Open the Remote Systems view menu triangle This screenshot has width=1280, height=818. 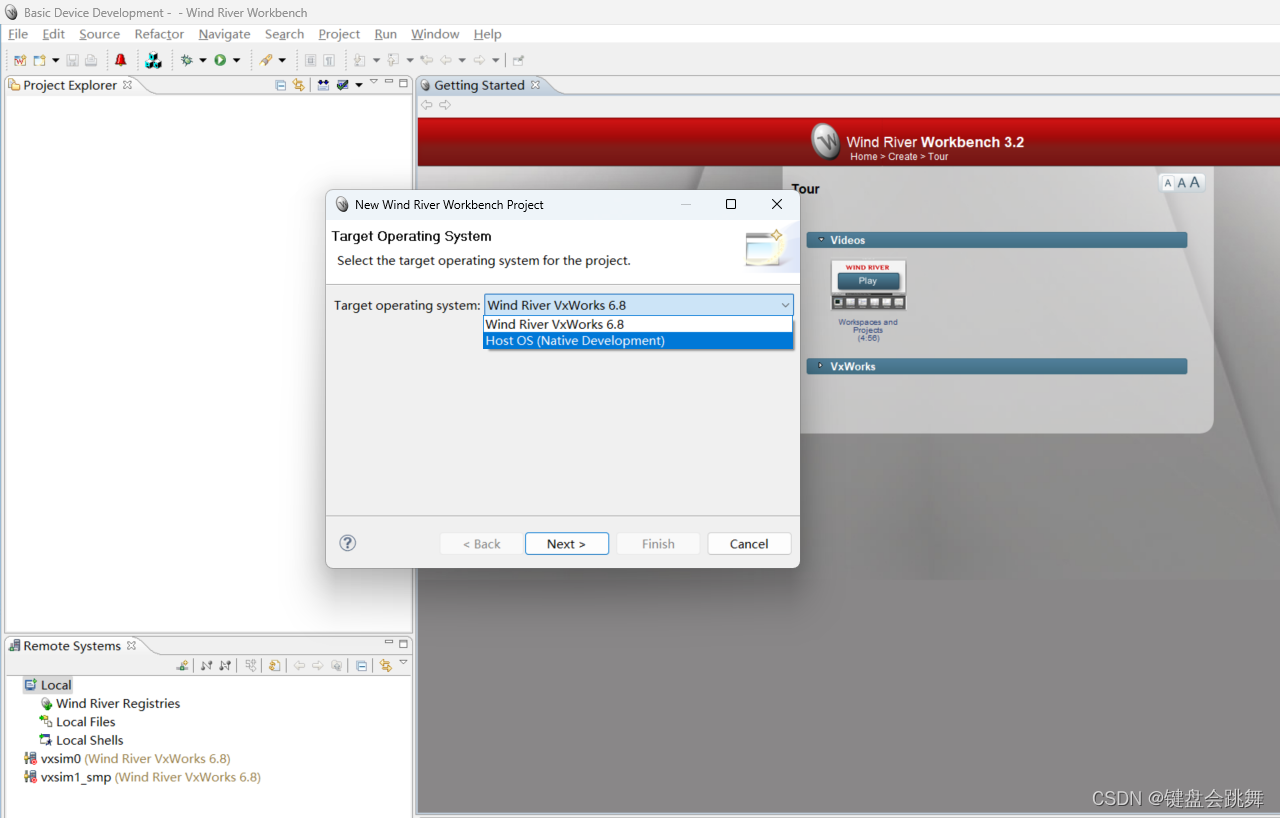pos(403,662)
